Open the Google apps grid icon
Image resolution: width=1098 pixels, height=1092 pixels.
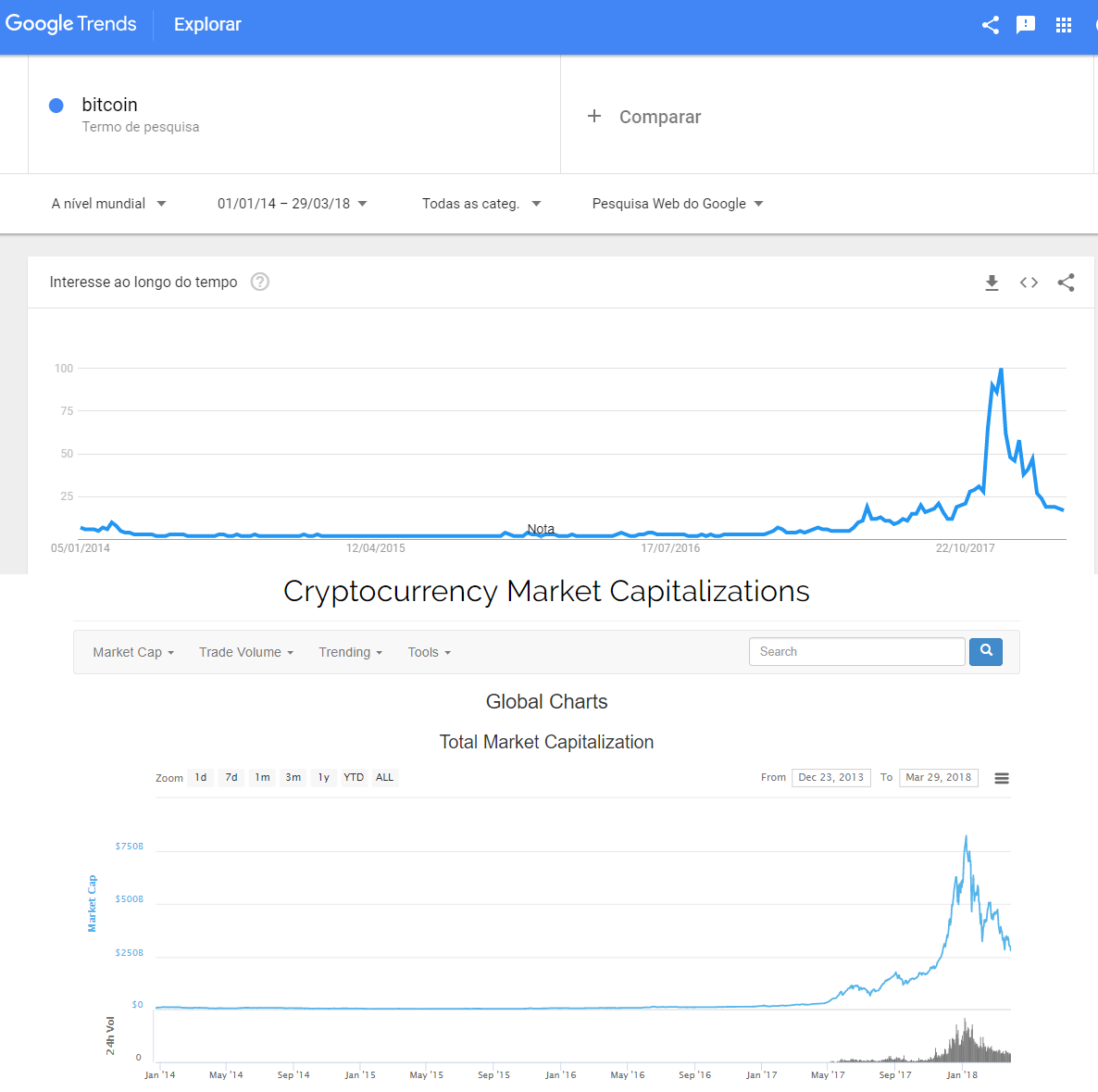point(1064,25)
